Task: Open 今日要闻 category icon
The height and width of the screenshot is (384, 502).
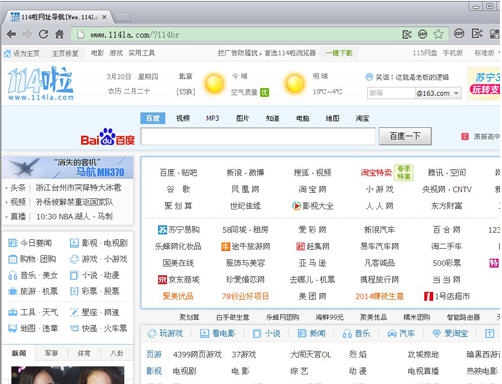Action: (12, 243)
